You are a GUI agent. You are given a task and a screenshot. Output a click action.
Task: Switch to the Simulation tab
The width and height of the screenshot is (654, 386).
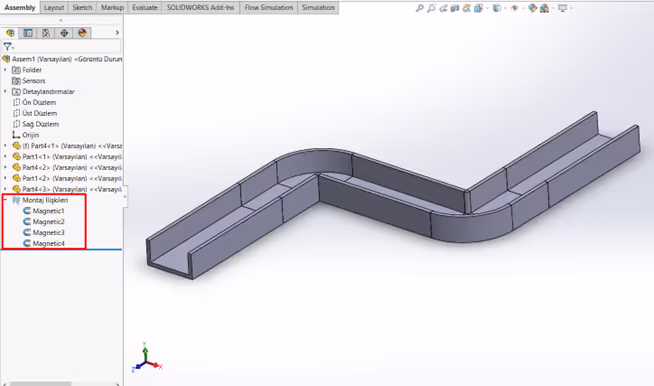[318, 8]
